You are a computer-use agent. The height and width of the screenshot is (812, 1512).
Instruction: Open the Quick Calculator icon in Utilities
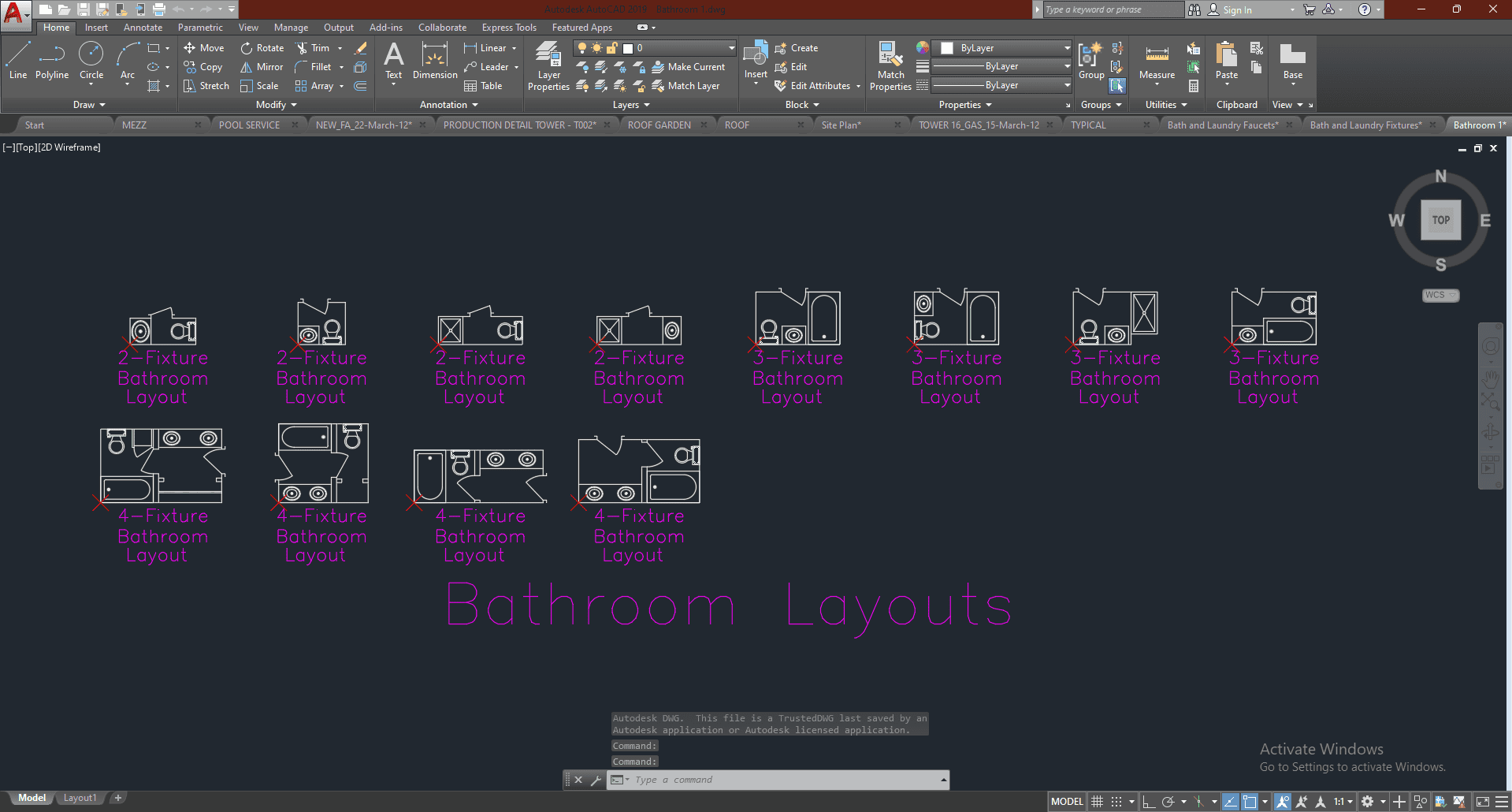(1194, 86)
